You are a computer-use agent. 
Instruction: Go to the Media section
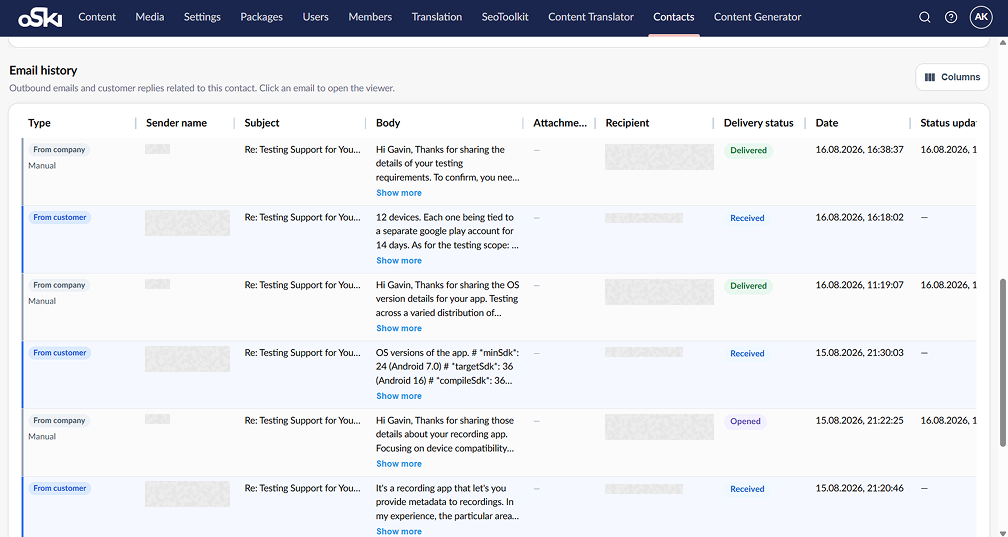pyautogui.click(x=150, y=17)
